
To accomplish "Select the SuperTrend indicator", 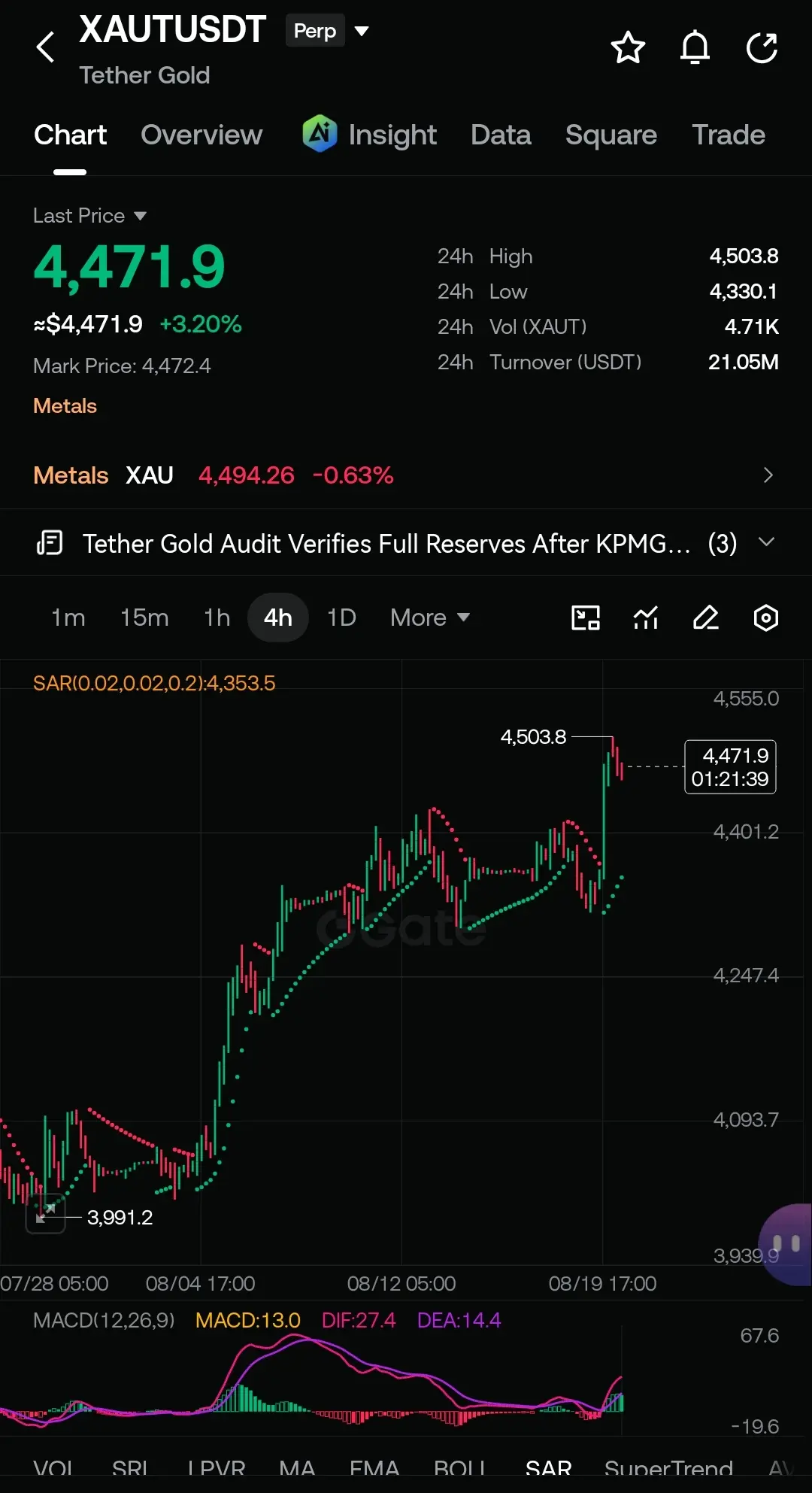I will tap(668, 1470).
